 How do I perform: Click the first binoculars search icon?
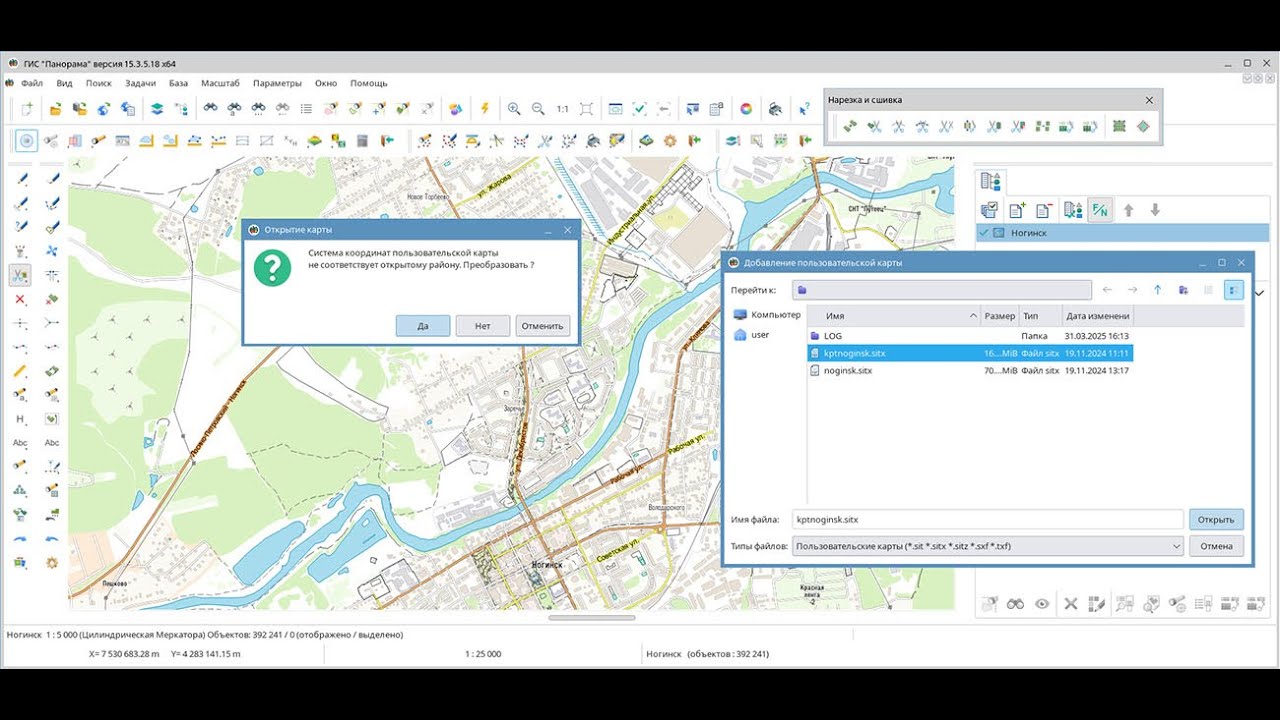click(210, 109)
